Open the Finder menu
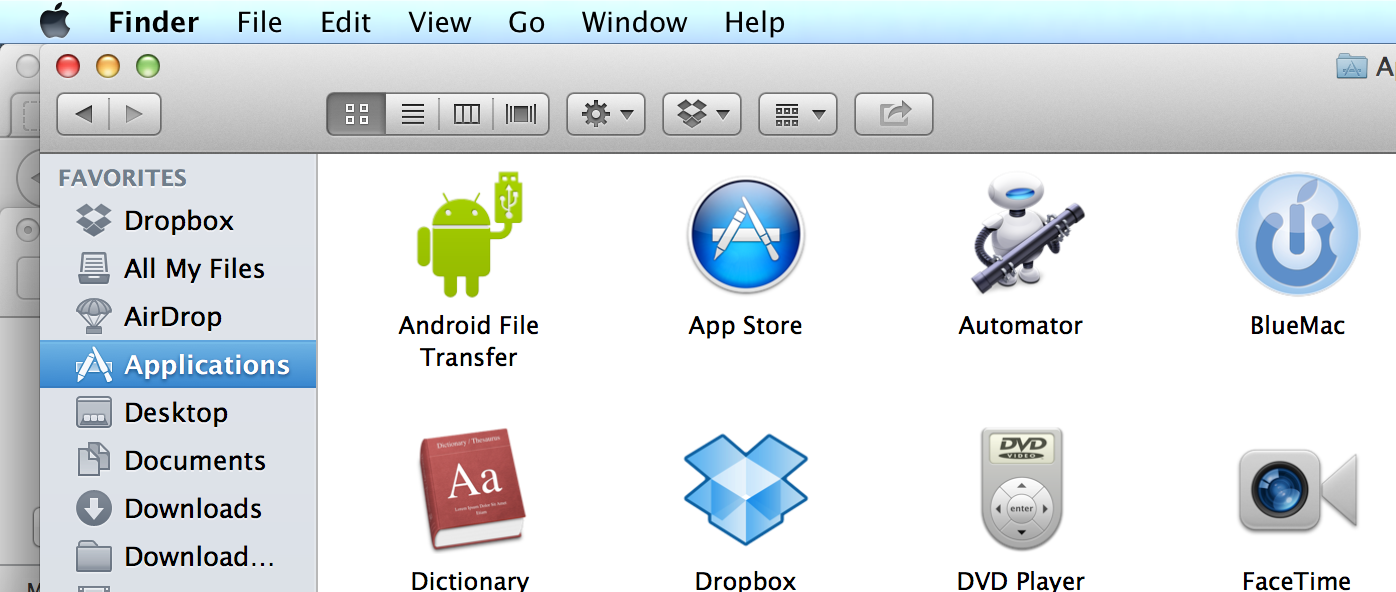Screen dimensions: 1396x592 pos(154,22)
